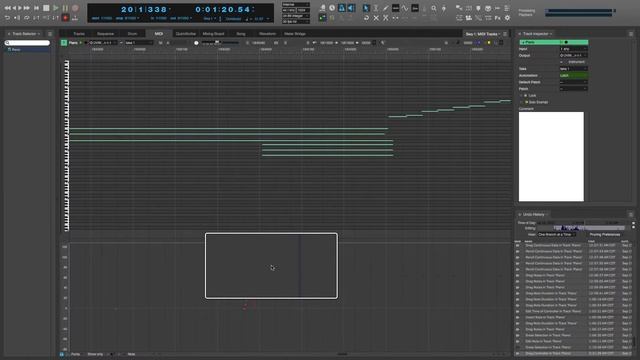This screenshot has width=640, height=360.
Task: Click the Markers shortcut icon
Action: coord(478,8)
